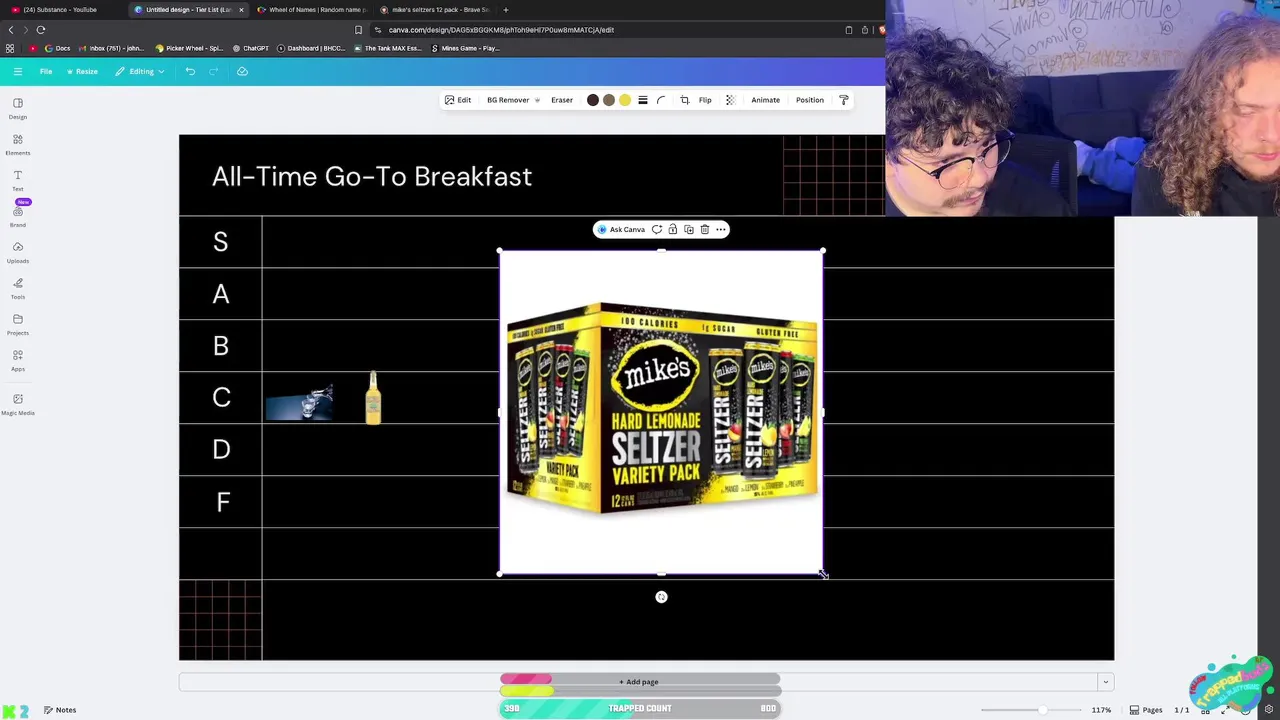Click the All-Time Go-To Breakfast title text

pyautogui.click(x=372, y=177)
